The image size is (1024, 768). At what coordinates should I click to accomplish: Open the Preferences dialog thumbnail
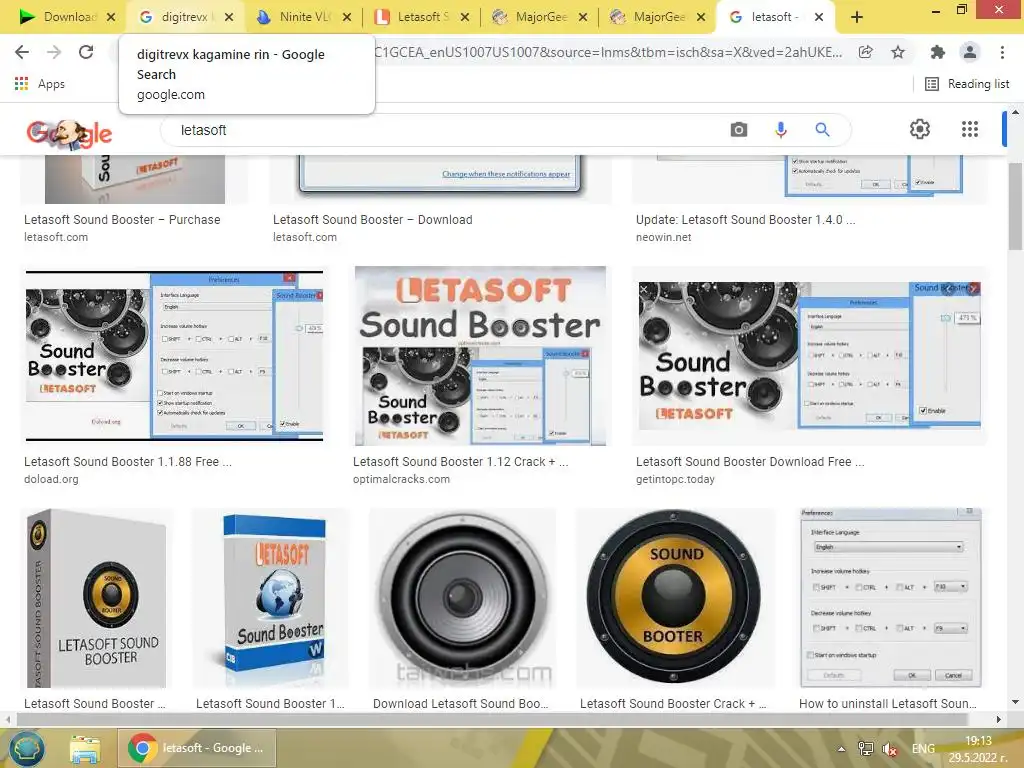coord(891,598)
